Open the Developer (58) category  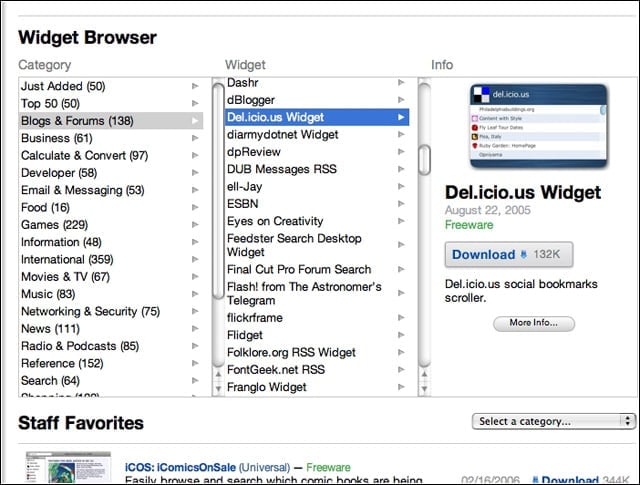[111, 173]
